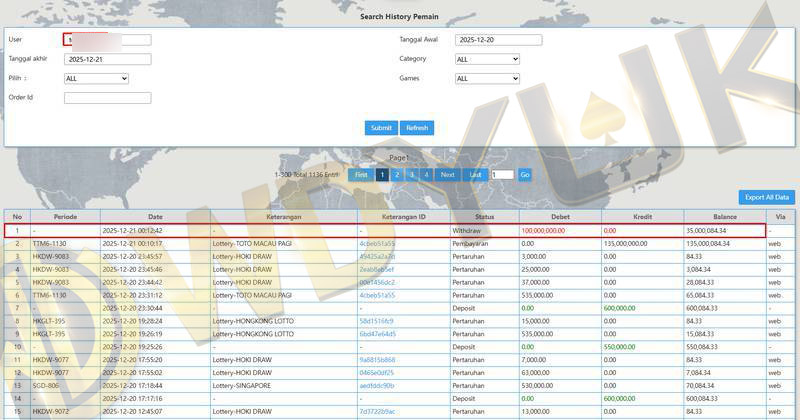The image size is (800, 420).
Task: Jump to page 4
Action: (x=426, y=175)
